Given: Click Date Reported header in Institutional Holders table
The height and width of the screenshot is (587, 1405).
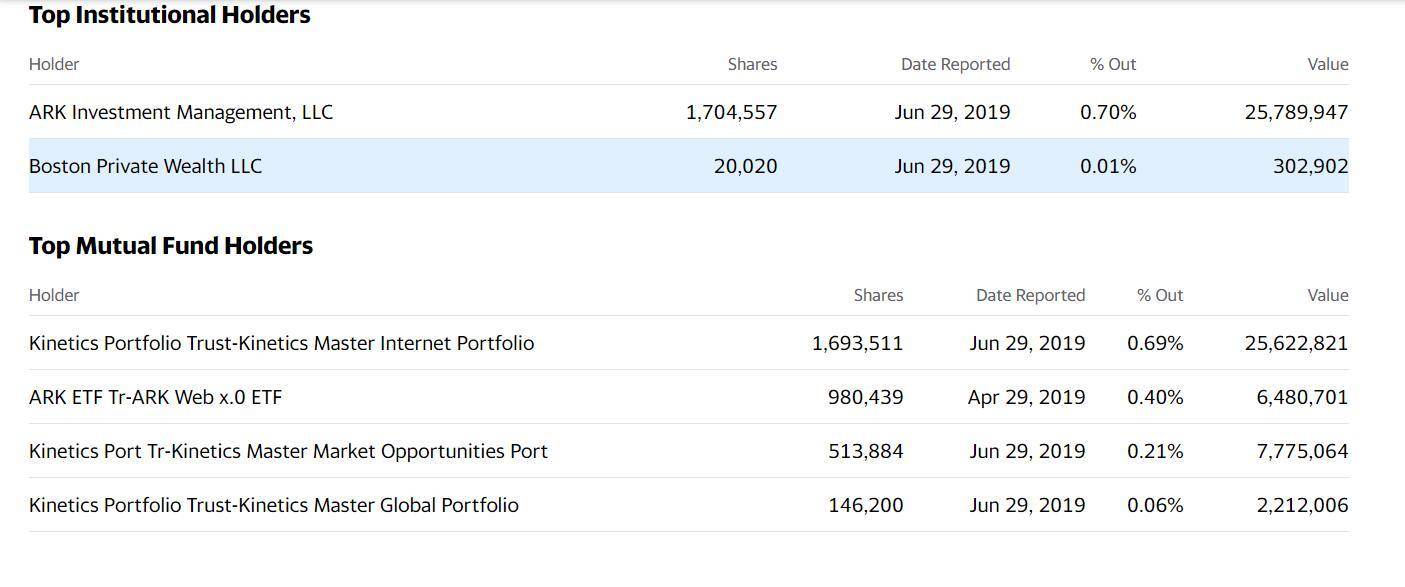Looking at the screenshot, I should tap(955, 64).
